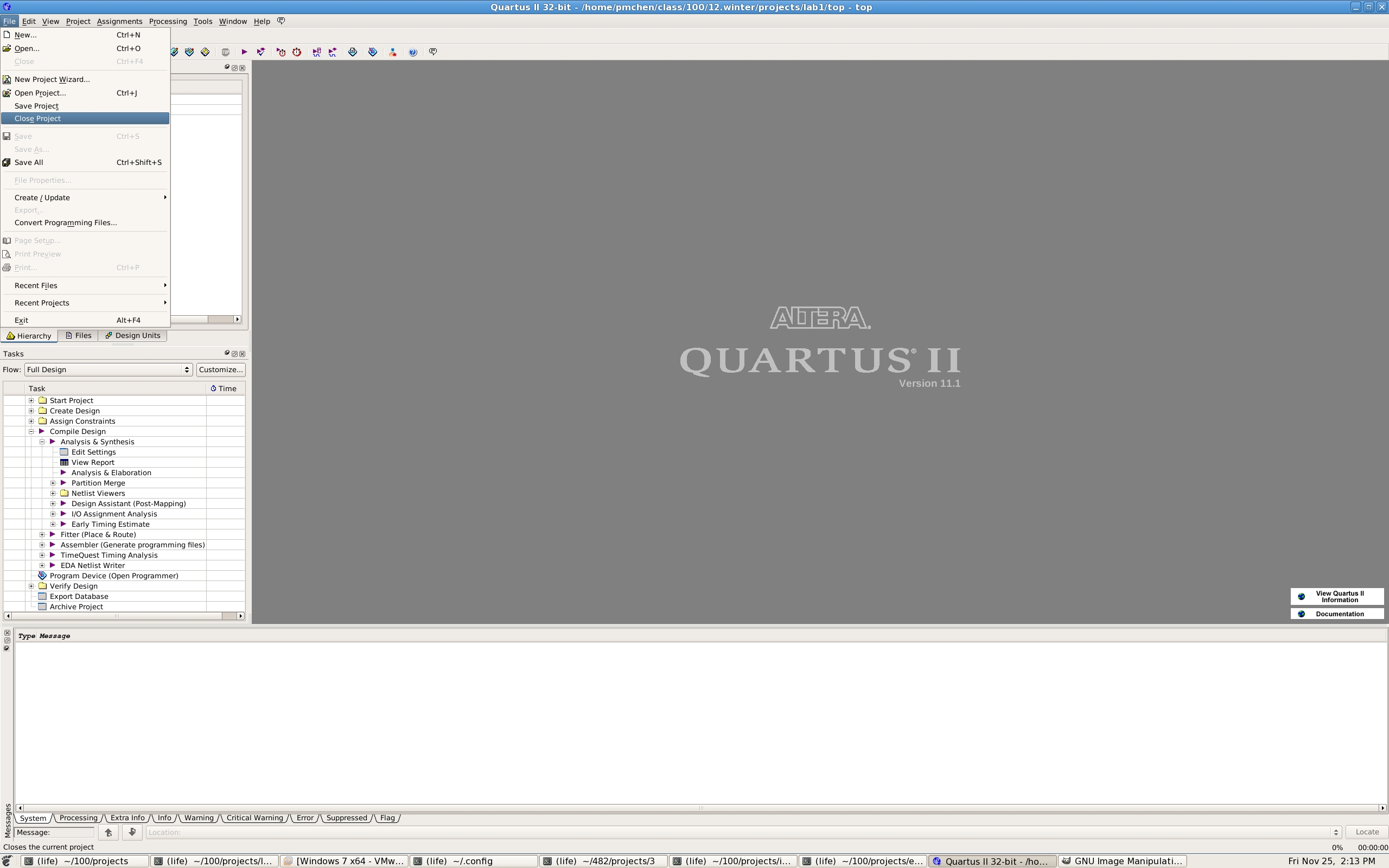Select New Project Wizard menu entry
This screenshot has width=1389, height=868.
point(85,79)
